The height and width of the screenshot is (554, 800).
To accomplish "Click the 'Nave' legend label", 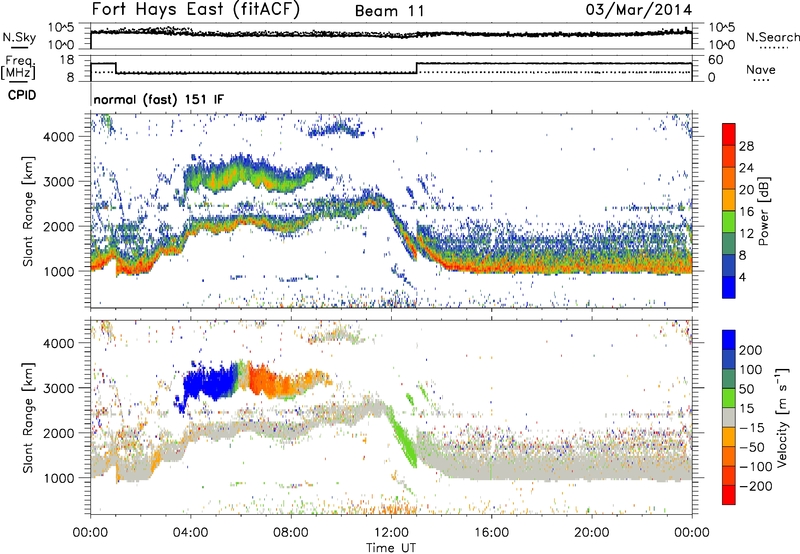I will (760, 69).
